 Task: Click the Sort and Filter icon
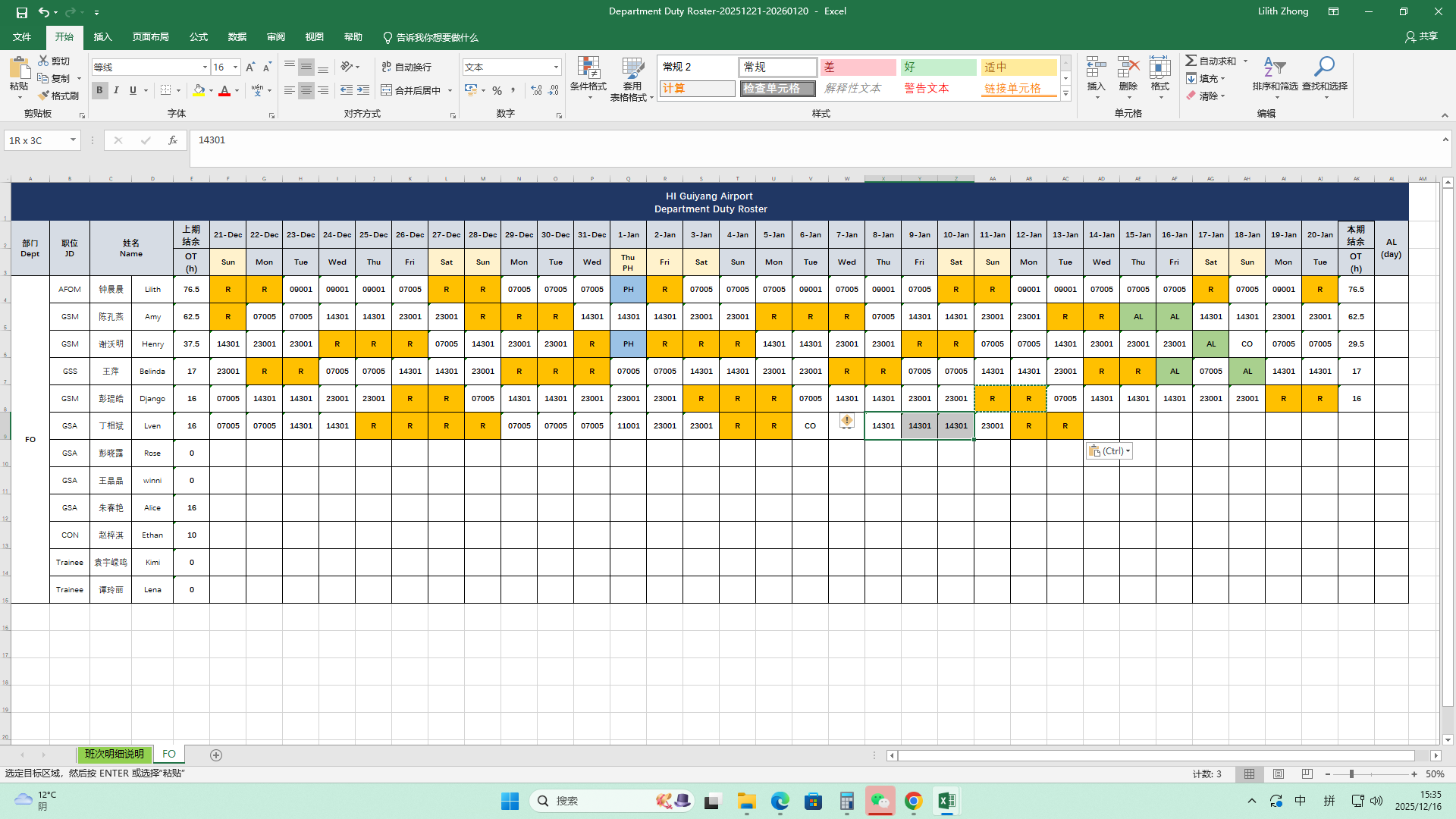(x=1274, y=68)
